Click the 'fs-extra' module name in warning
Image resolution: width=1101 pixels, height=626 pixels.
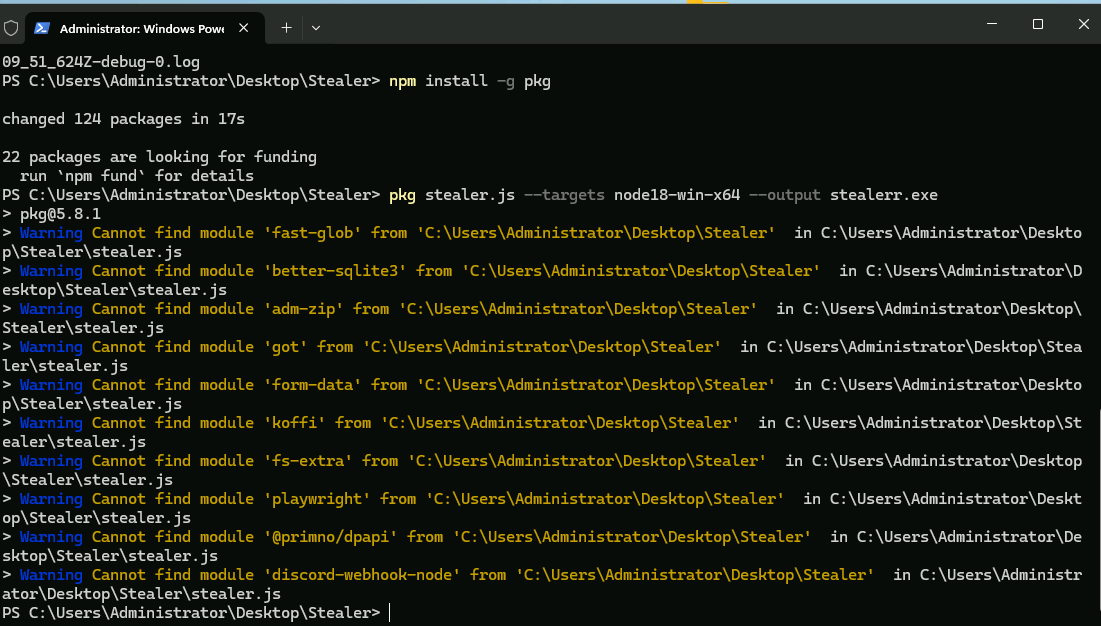[x=308, y=460]
